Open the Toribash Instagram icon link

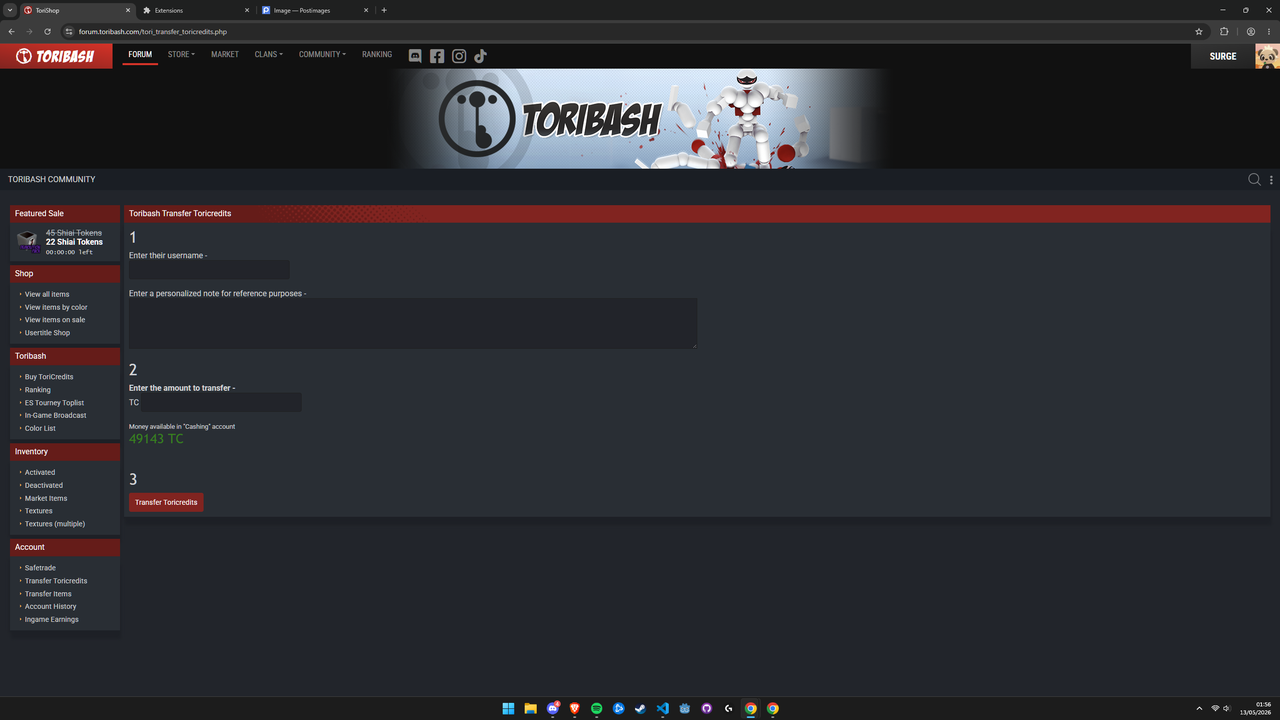click(459, 56)
